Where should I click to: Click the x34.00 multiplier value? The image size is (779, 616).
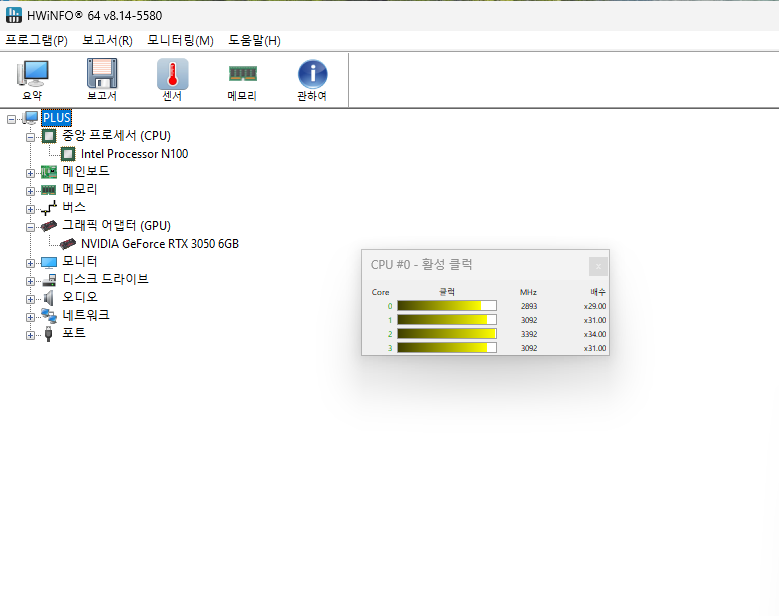click(595, 334)
